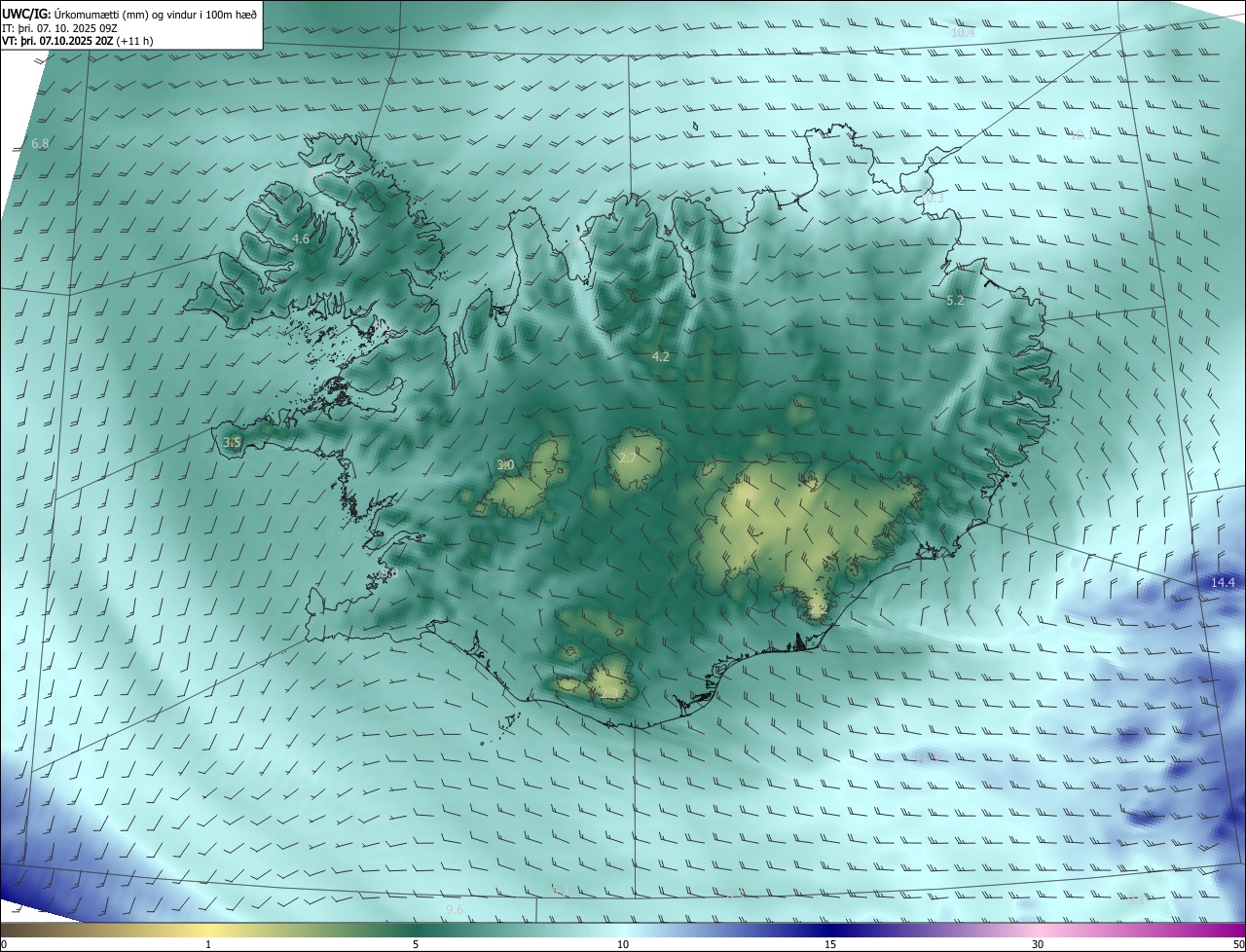Click the colour scale tick labelled 5
This screenshot has height=952, width=1246.
416,944
